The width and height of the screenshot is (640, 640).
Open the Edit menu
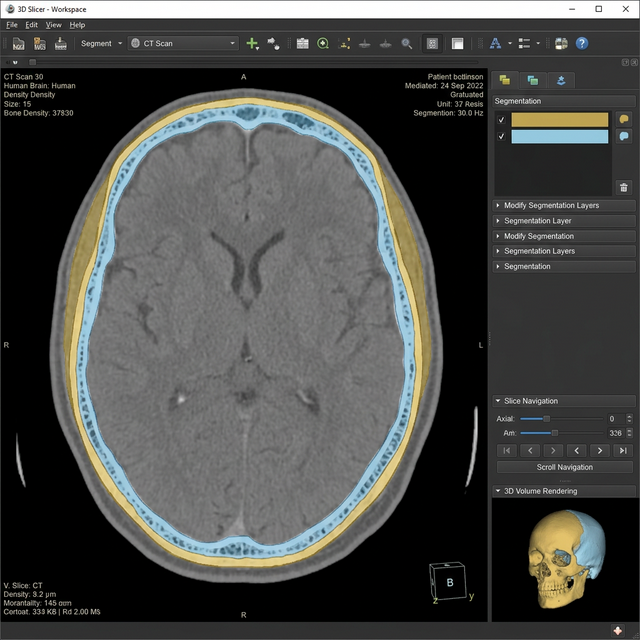32,24
